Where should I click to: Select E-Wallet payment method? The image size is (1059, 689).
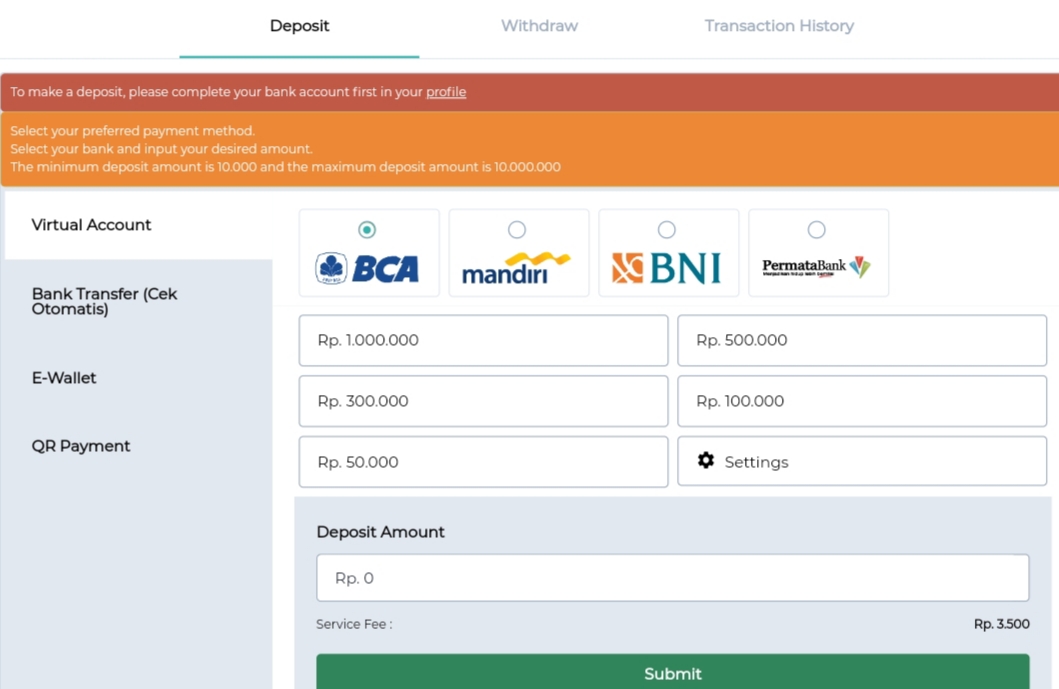point(138,378)
